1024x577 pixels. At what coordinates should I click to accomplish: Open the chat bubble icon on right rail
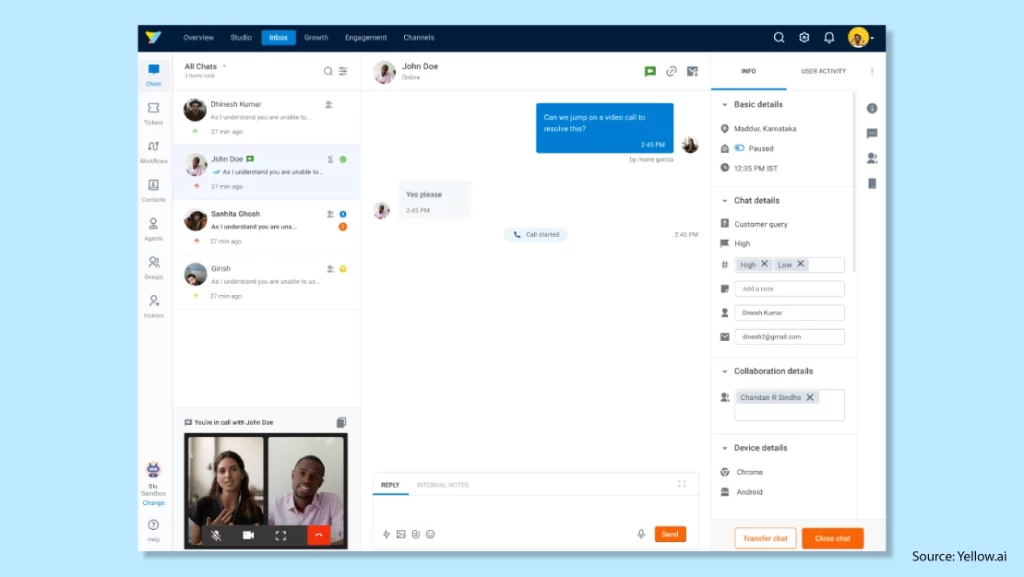click(872, 133)
